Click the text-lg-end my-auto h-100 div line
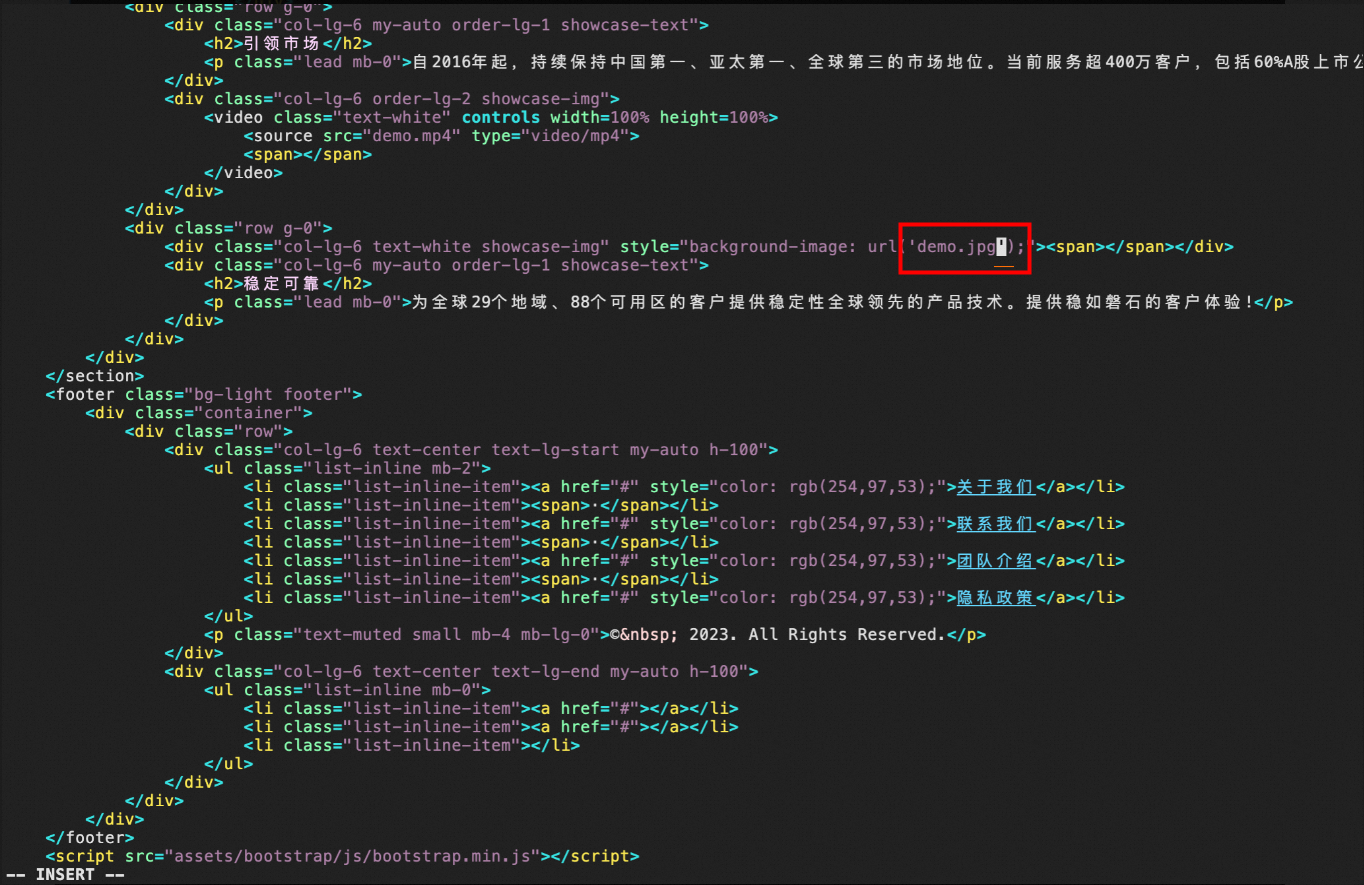Screen dimensions: 1364x885 coord(461,672)
